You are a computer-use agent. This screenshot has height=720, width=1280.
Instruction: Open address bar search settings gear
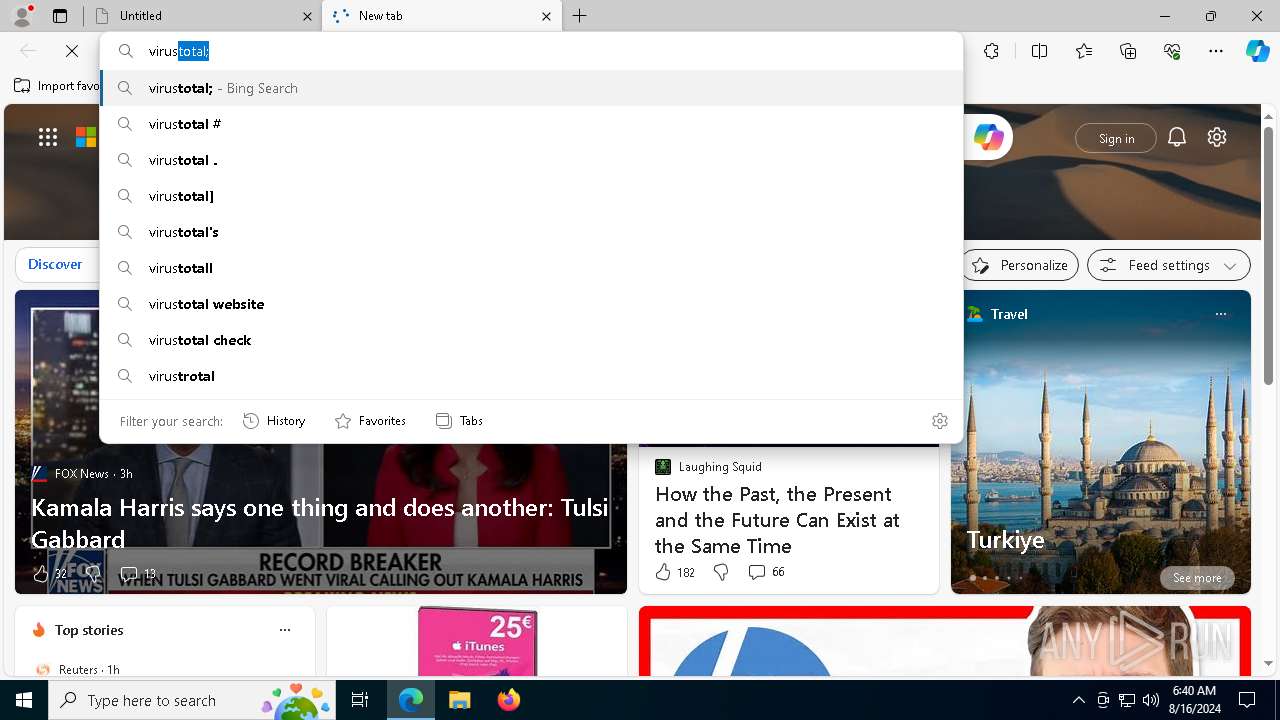click(x=939, y=421)
